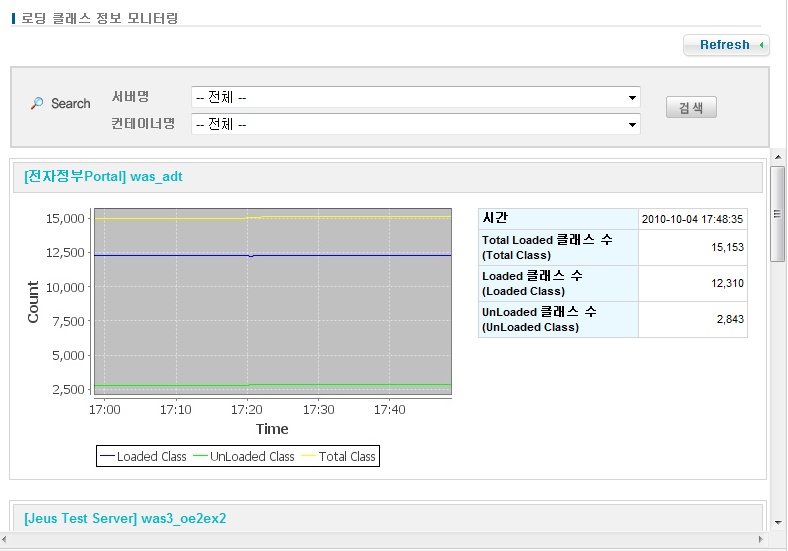Click the magnifier Search icon
The image size is (788, 551).
(37, 104)
